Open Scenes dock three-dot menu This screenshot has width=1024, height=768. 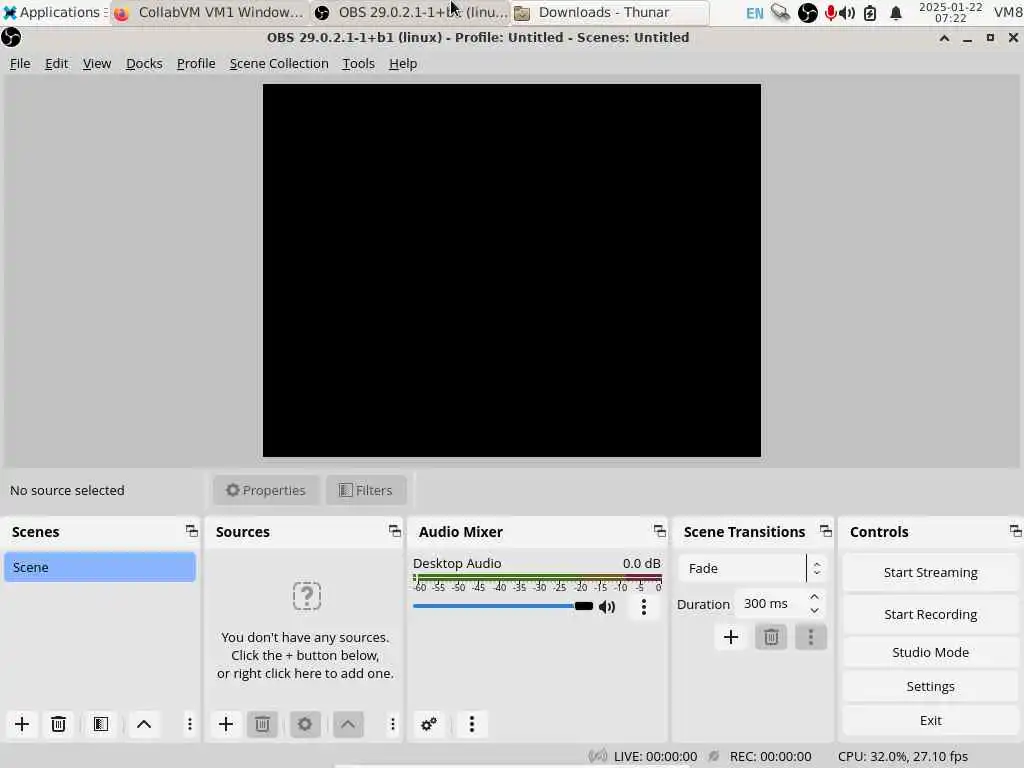coord(189,724)
